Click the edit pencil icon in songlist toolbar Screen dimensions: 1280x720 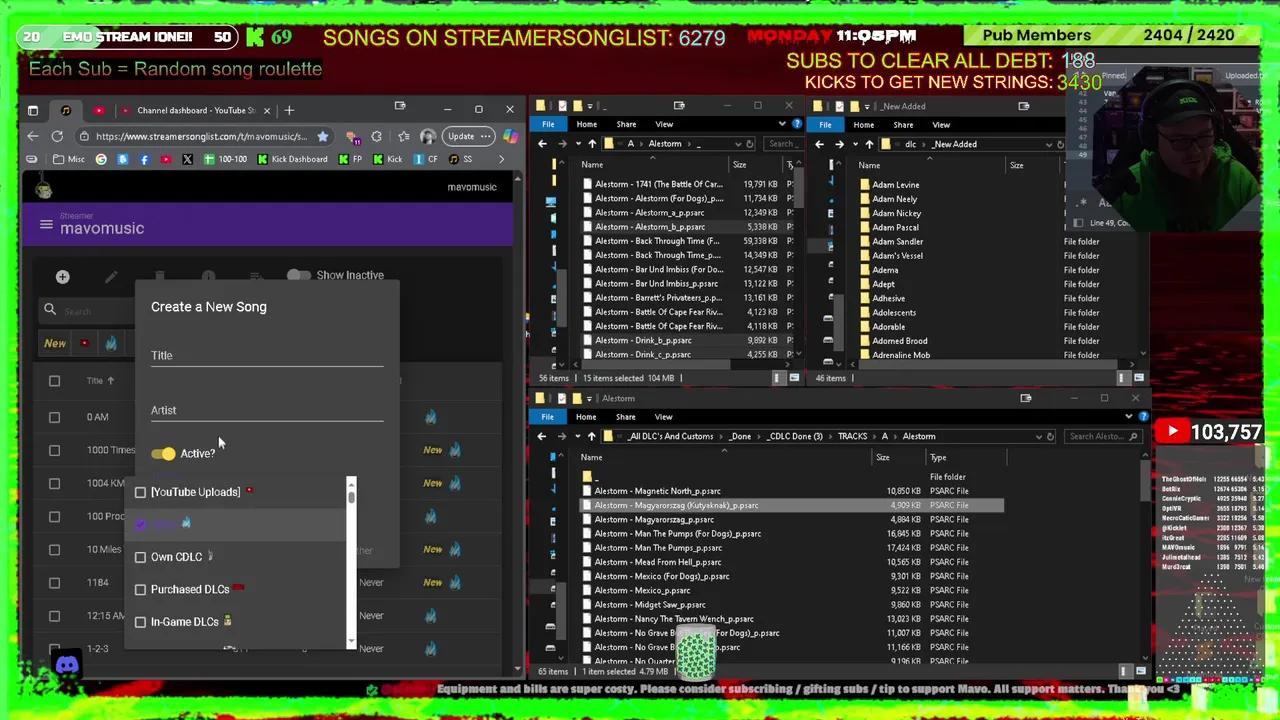pos(111,277)
